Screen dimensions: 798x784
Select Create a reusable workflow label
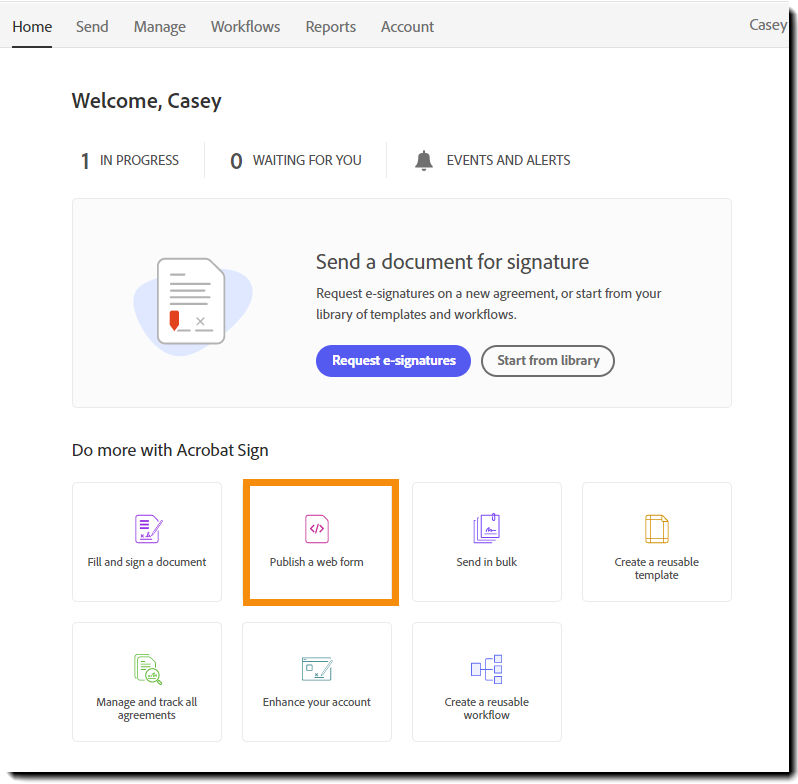(x=487, y=709)
